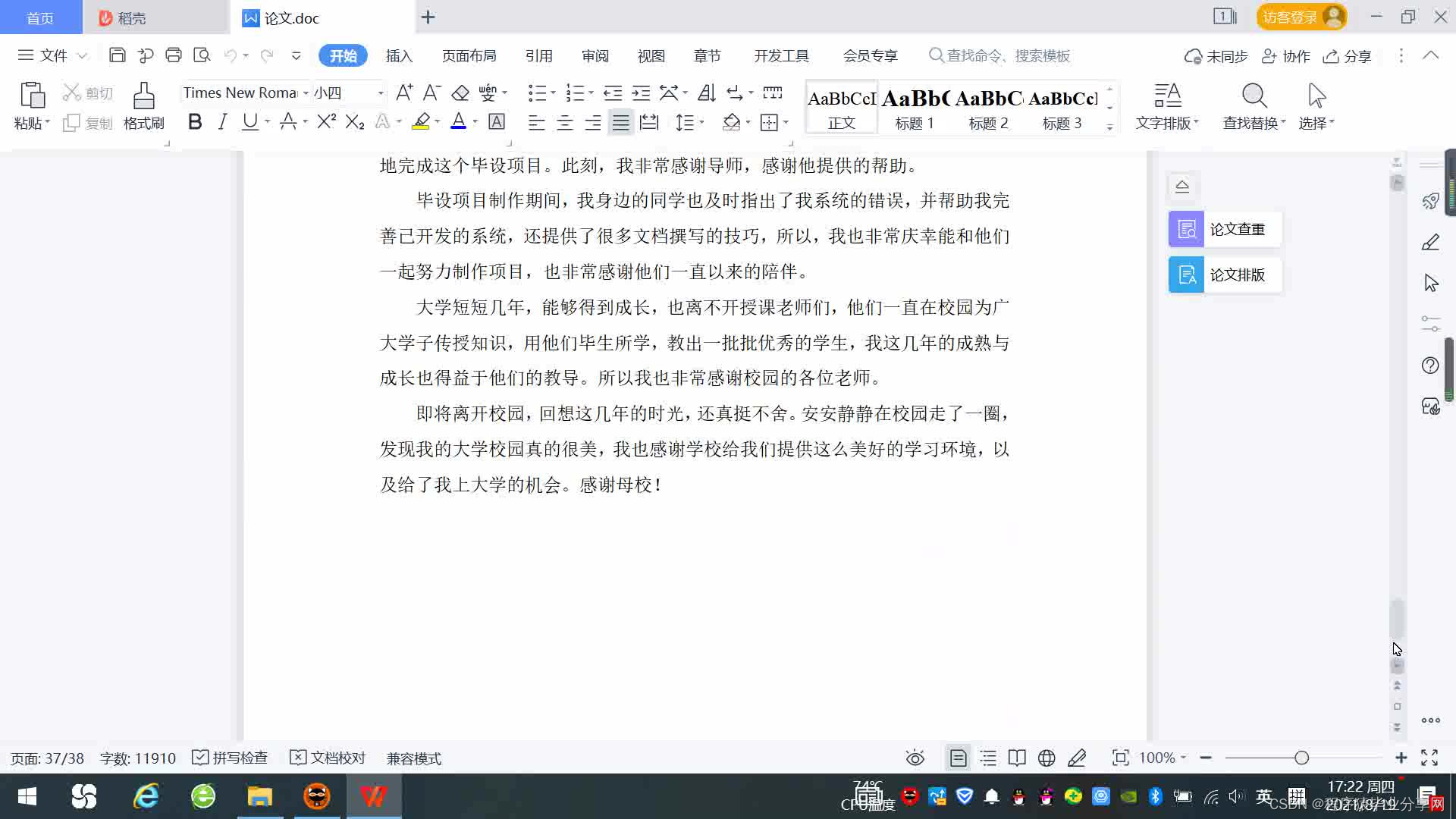Expand the font size dropdown 小四

tap(381, 93)
